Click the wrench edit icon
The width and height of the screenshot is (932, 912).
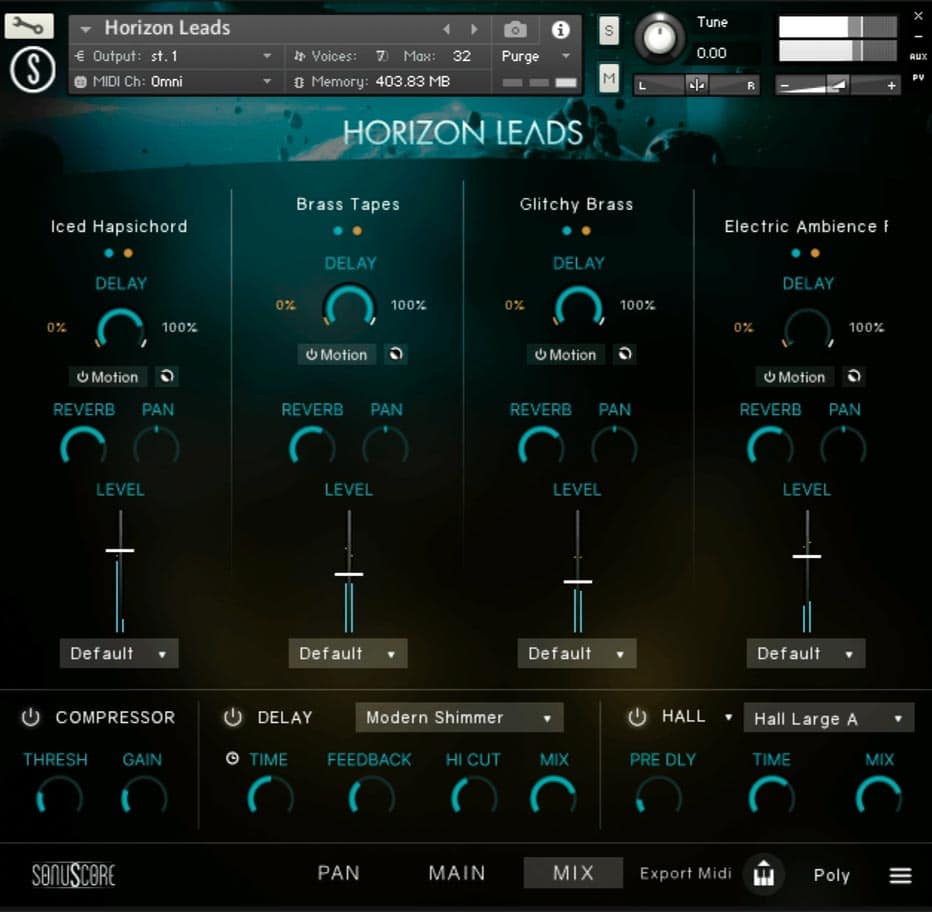[29, 26]
